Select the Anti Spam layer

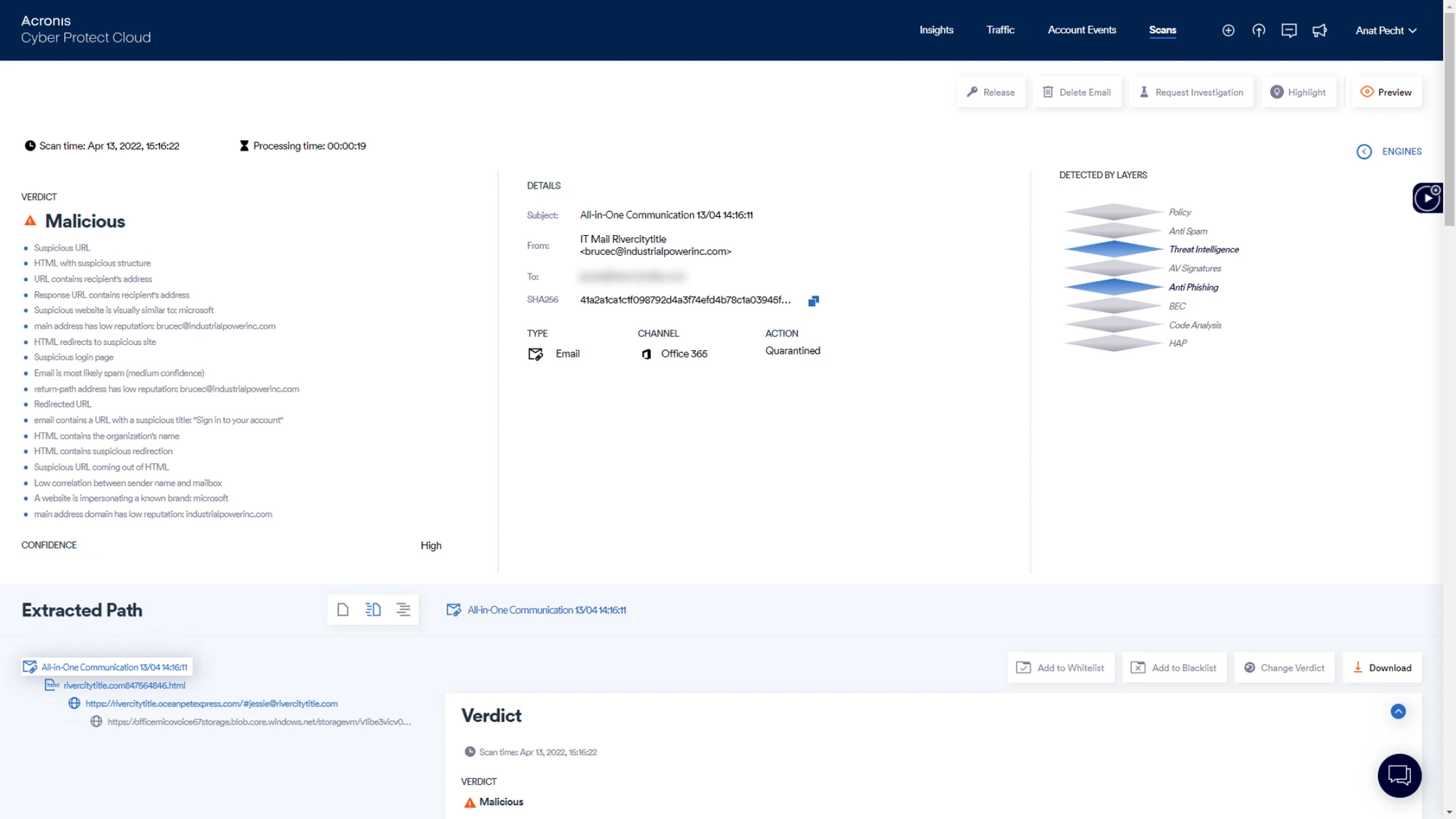tap(1135, 231)
